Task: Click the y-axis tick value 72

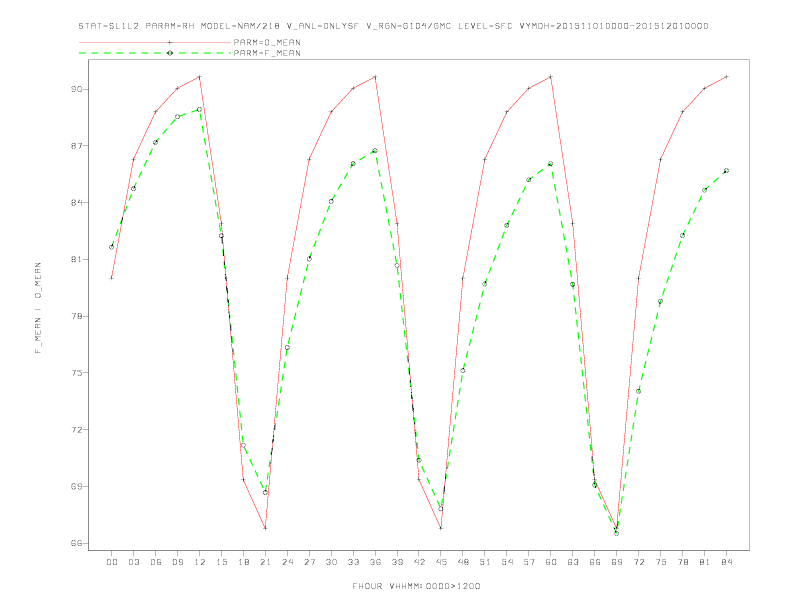Action: click(x=76, y=430)
